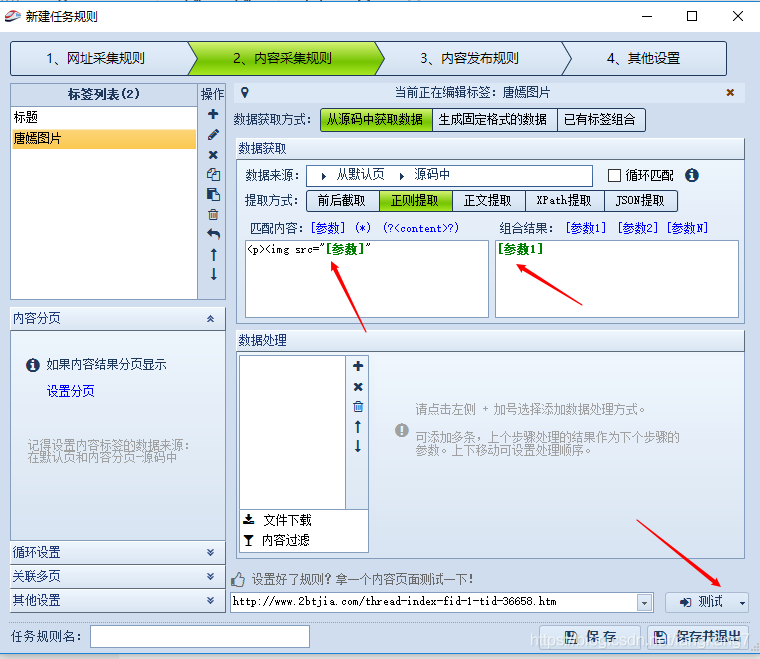Select 已有标签组合 mode

601,120
